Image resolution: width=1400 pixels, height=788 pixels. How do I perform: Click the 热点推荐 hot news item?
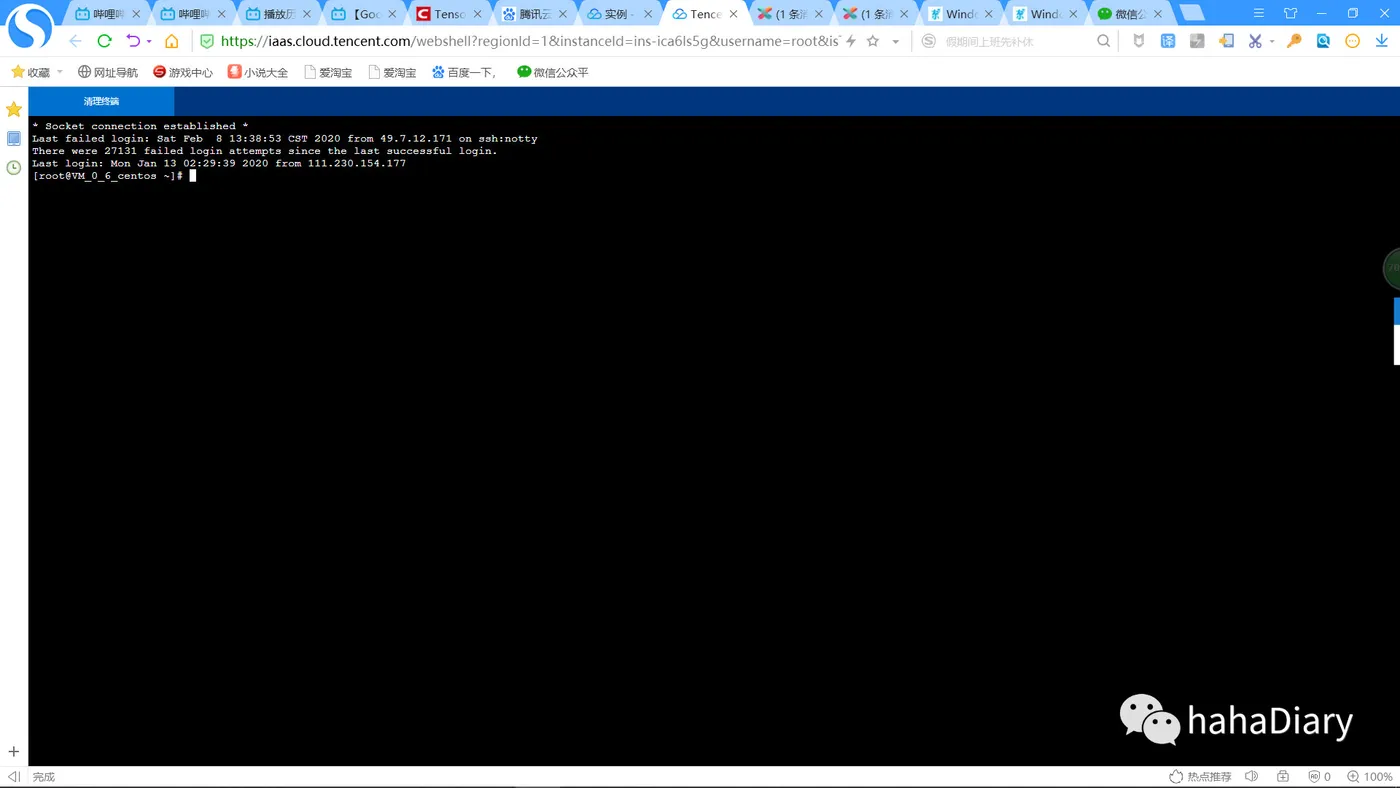(x=1201, y=776)
